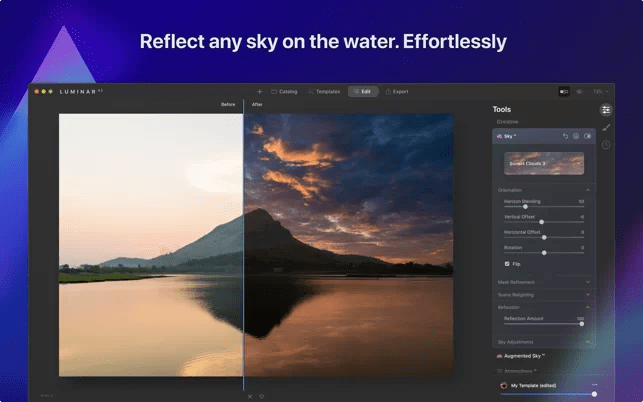Screen dimensions: 643x402
Task: Switch to the Templates tab
Action: [324, 91]
